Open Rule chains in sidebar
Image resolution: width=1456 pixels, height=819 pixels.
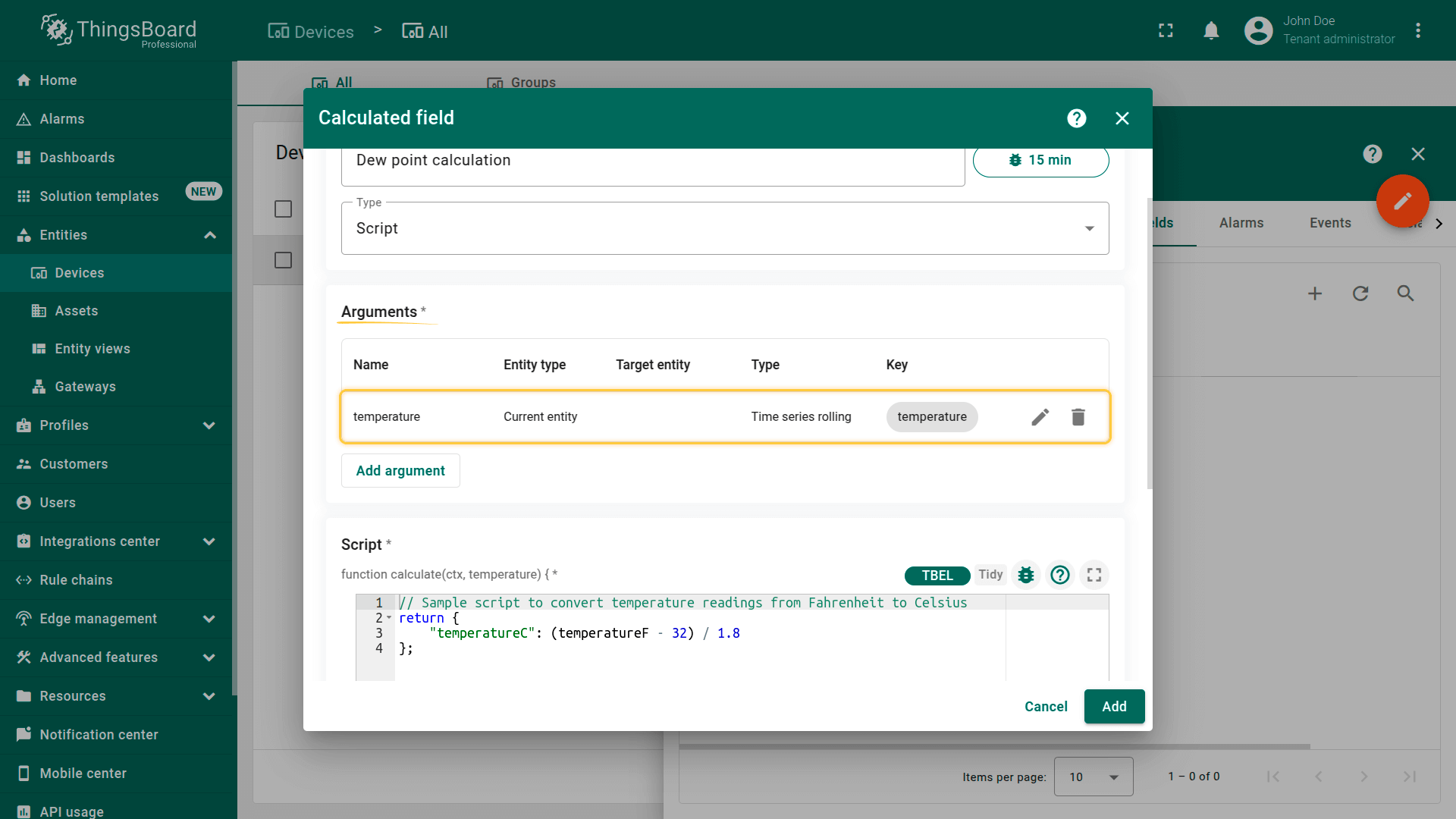tap(76, 580)
